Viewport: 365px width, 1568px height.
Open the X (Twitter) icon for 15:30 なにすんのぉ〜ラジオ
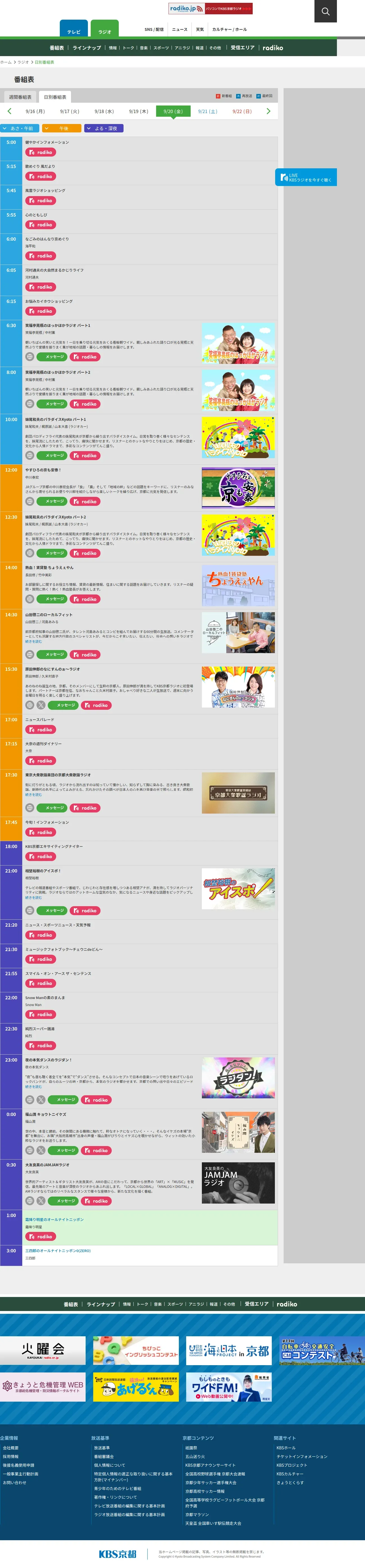41,705
